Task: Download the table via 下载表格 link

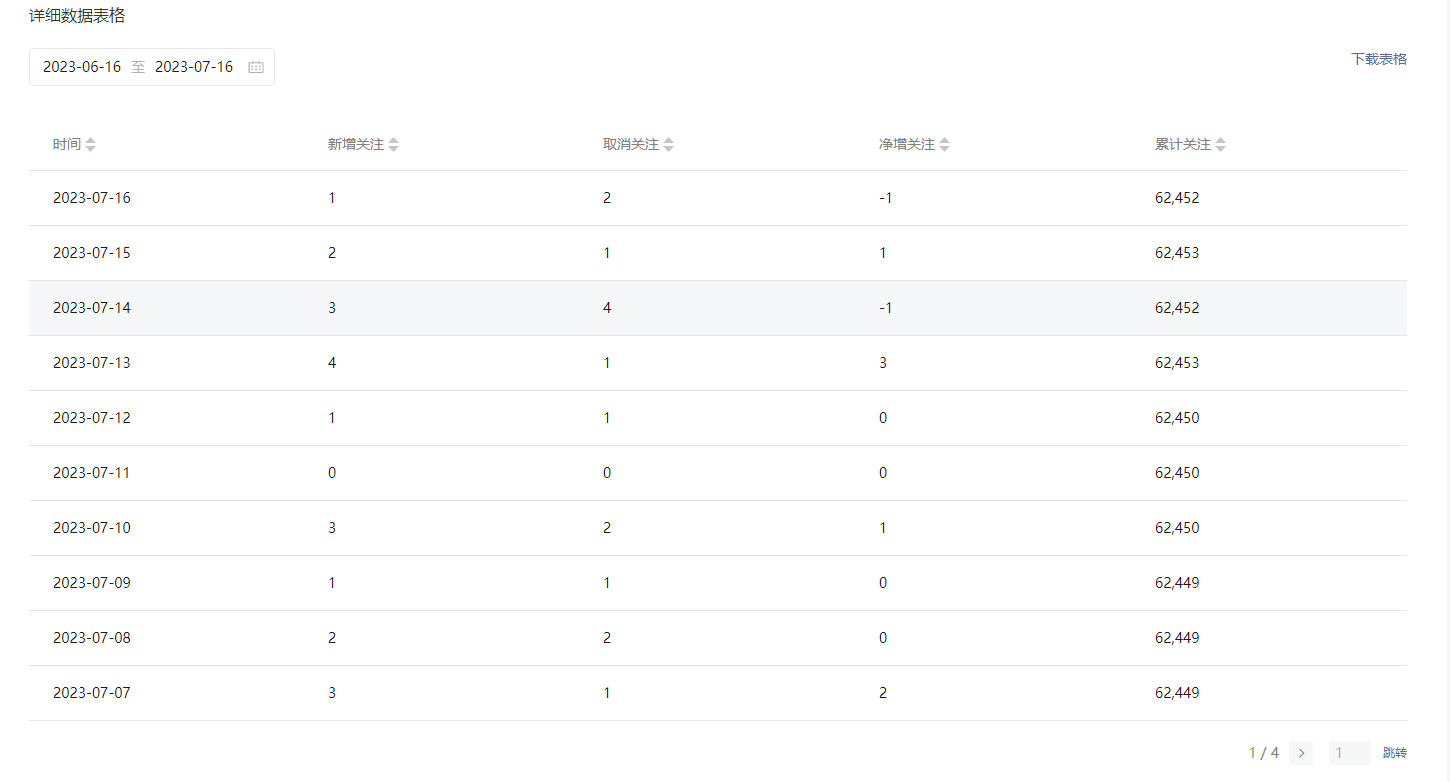Action: pyautogui.click(x=1378, y=59)
